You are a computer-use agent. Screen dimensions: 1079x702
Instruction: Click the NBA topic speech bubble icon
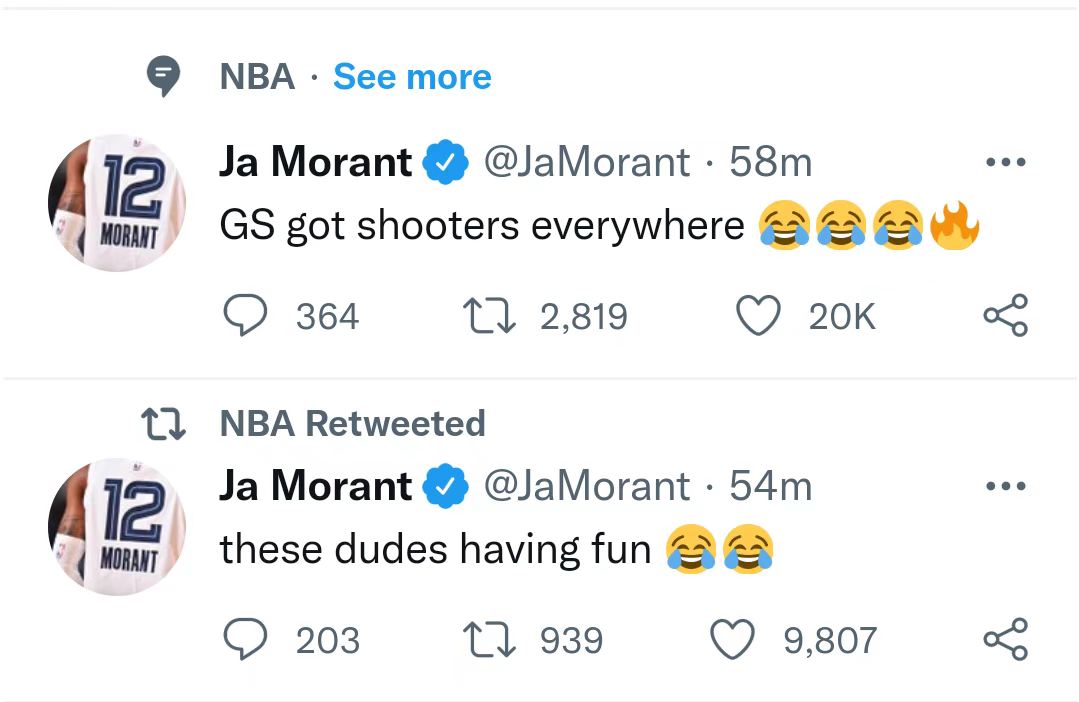[163, 77]
